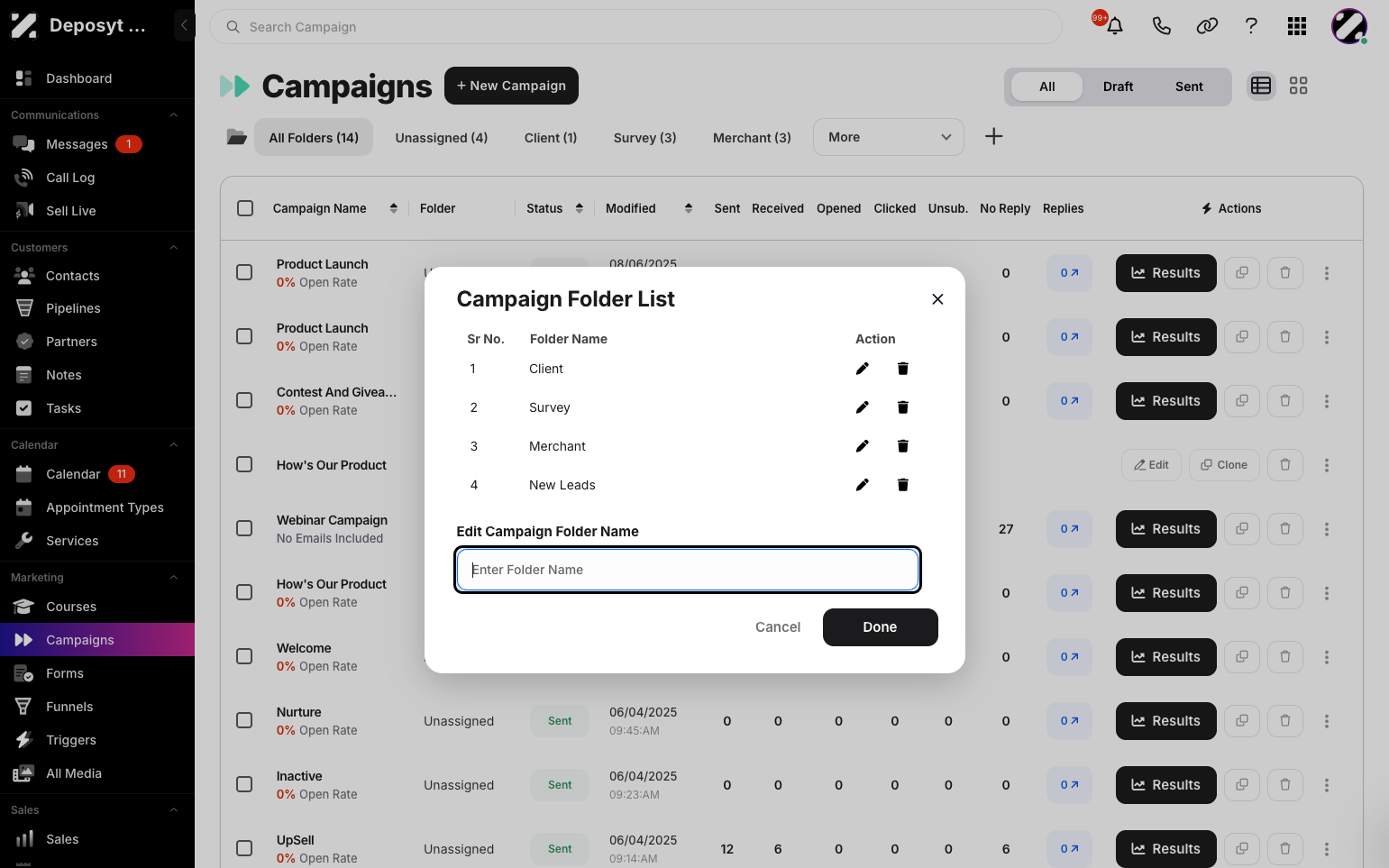Open the link chain icon in header
The height and width of the screenshot is (868, 1389).
tap(1207, 26)
